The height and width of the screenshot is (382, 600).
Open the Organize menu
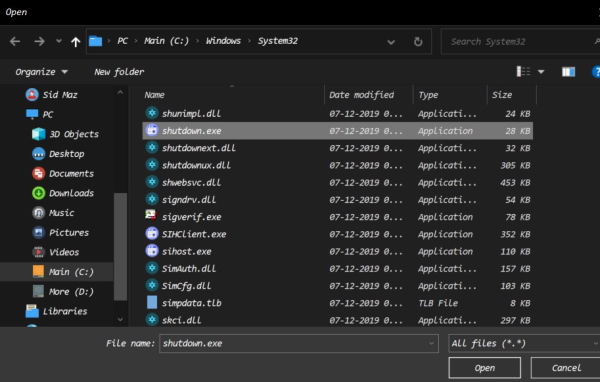pyautogui.click(x=41, y=72)
